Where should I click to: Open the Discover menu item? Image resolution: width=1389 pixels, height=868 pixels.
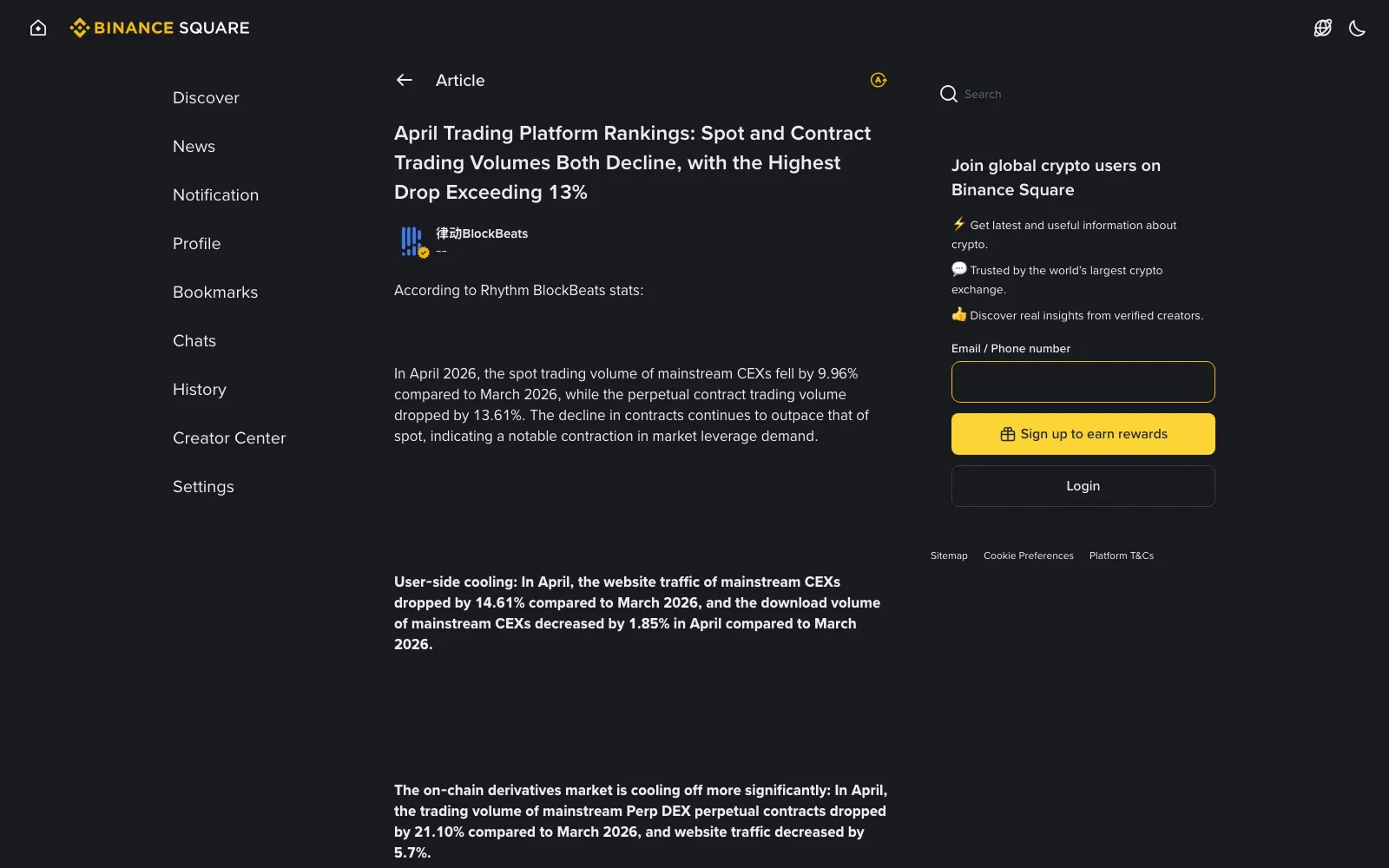click(x=206, y=98)
